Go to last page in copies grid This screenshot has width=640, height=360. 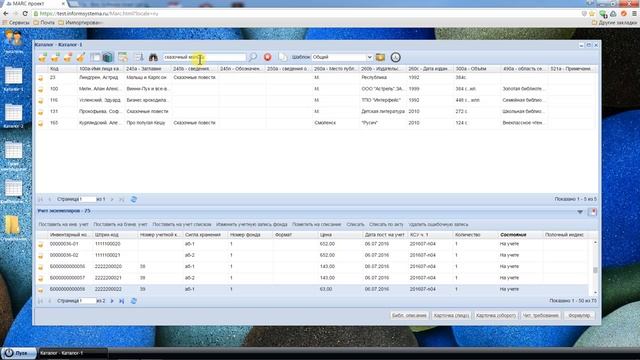121,301
